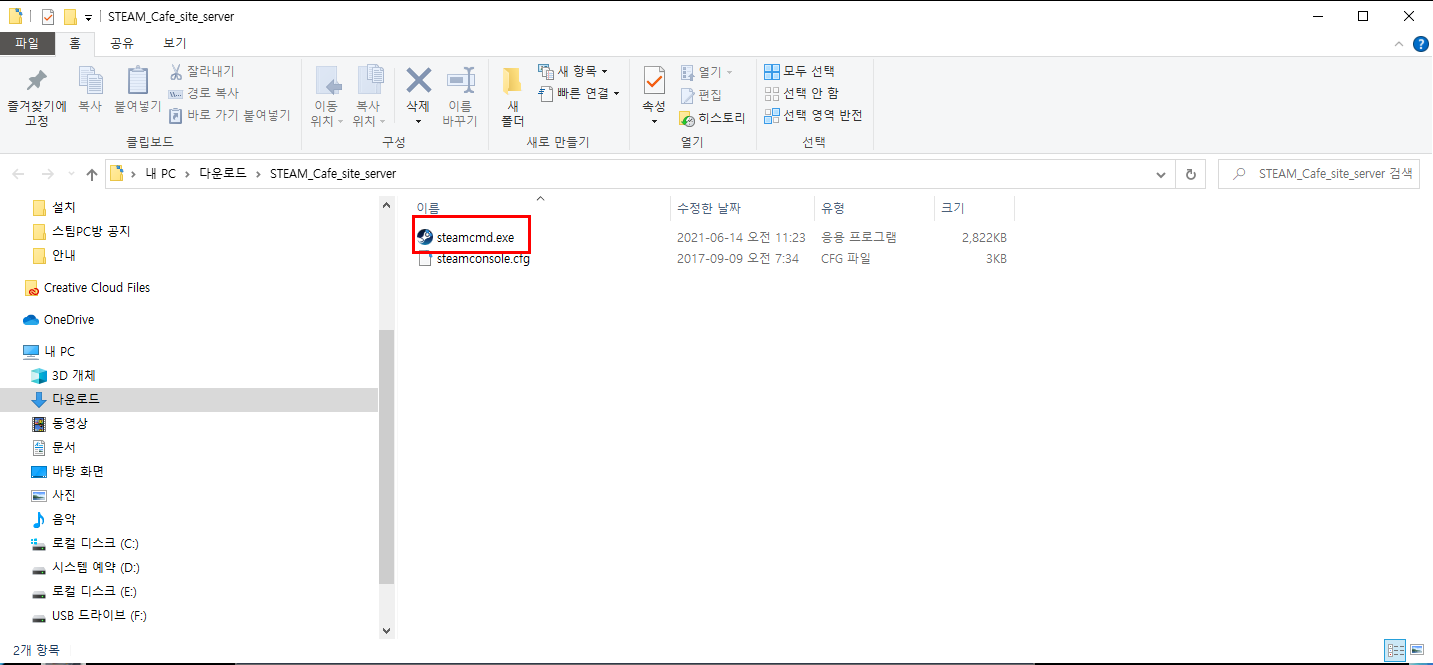This screenshot has width=1433, height=665.
Task: Open the blue help question icon
Action: (1420, 44)
